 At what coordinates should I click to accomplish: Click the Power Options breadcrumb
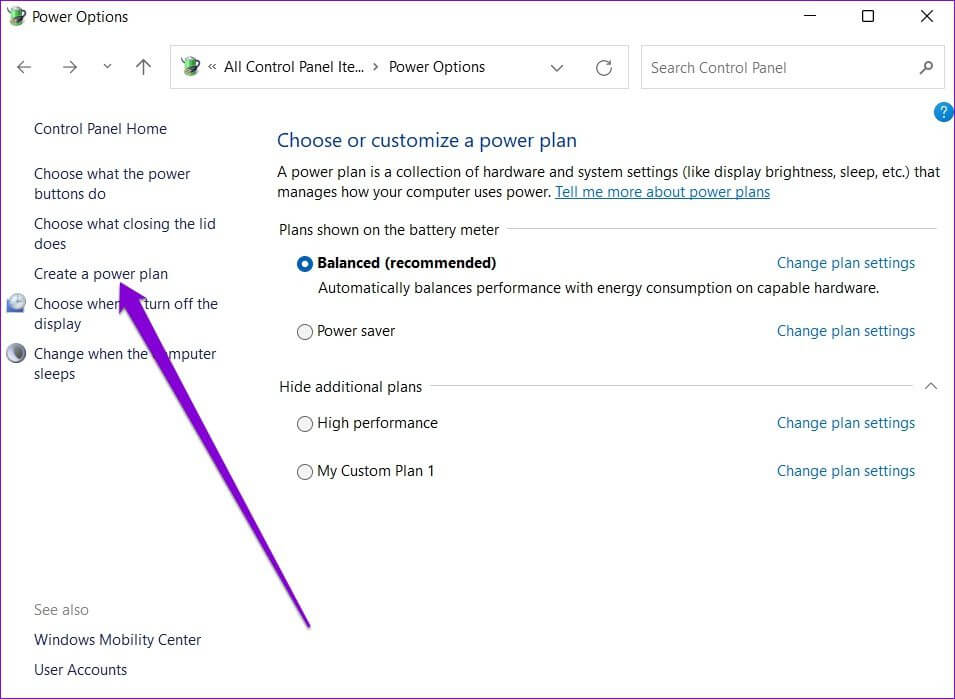tap(436, 67)
